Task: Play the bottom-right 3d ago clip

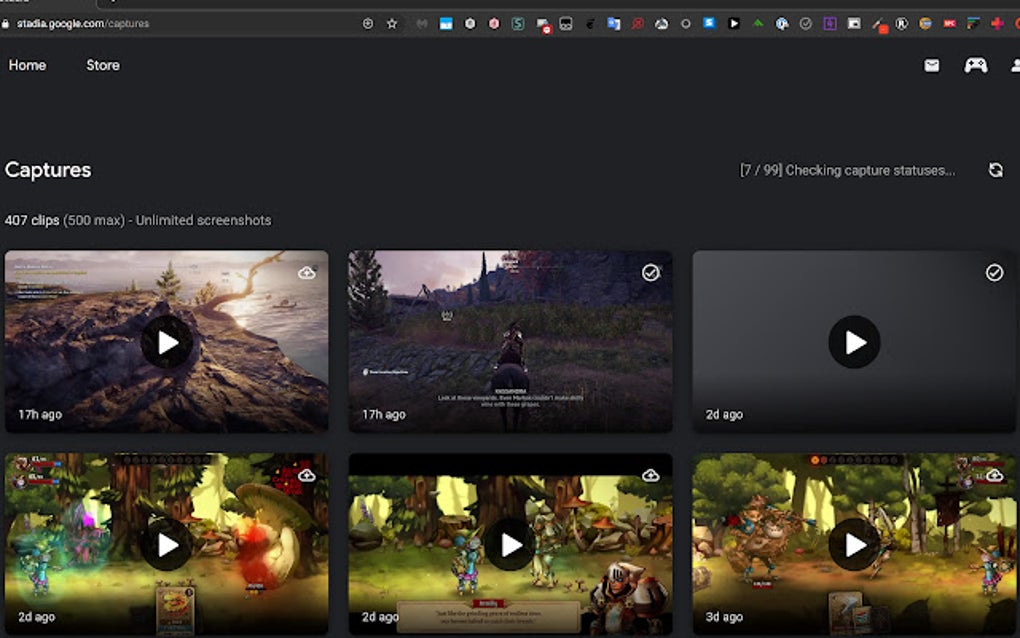Action: [x=855, y=545]
